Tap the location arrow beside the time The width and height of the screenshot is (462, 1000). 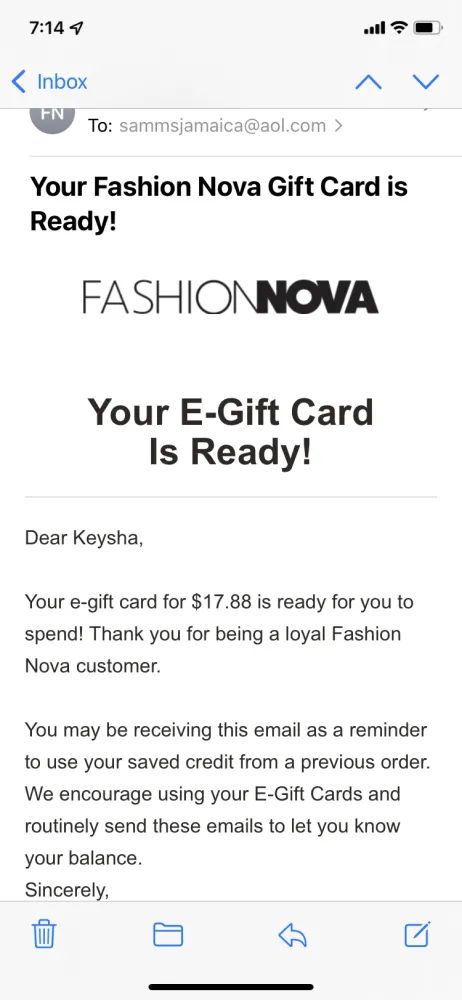coord(79,28)
